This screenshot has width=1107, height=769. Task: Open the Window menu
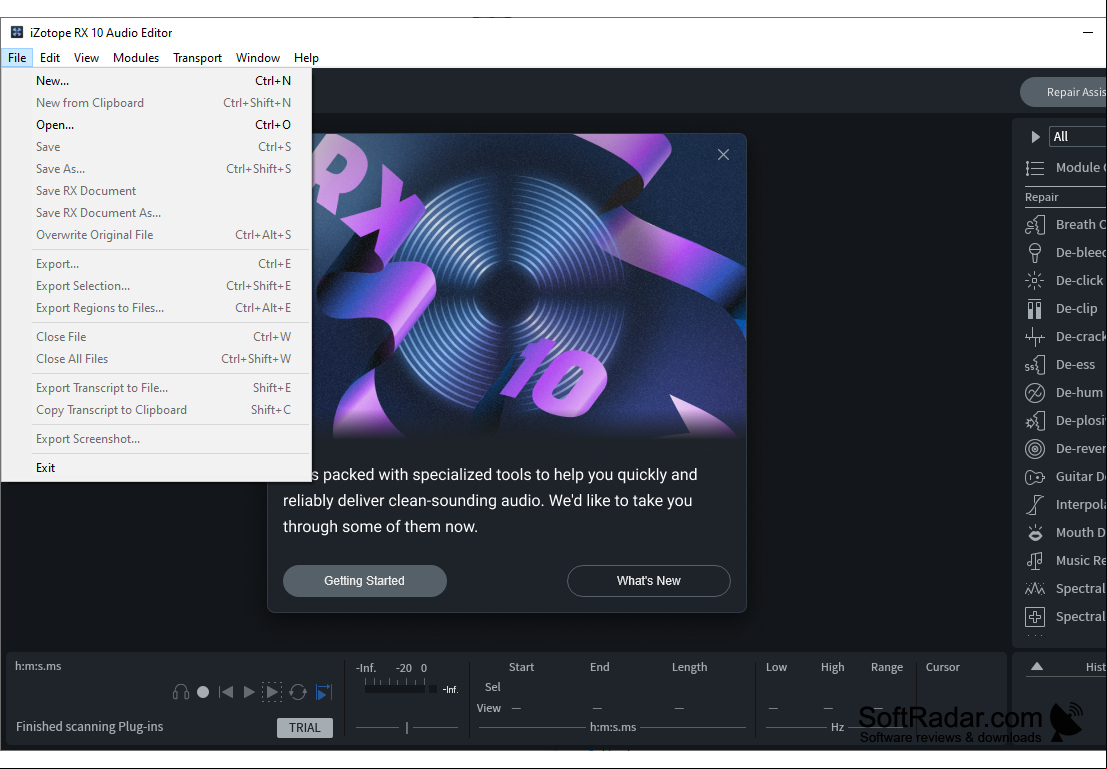tap(258, 58)
